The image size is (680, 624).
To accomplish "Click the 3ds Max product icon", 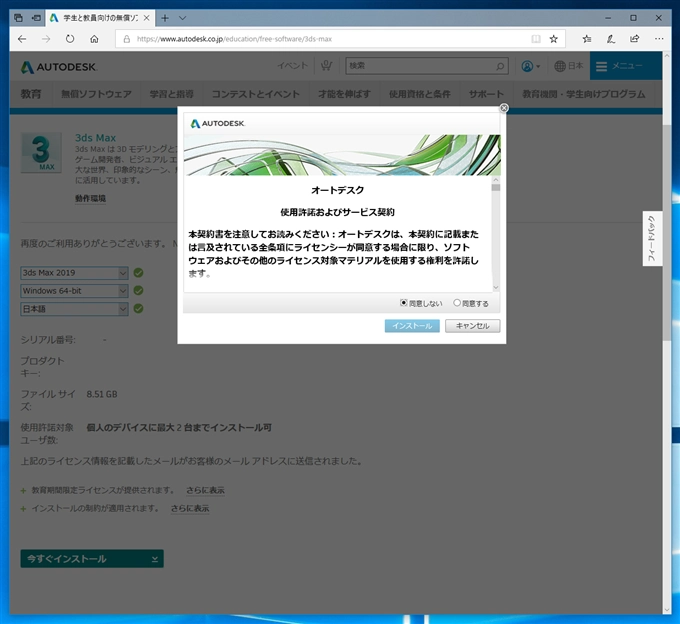I will click(41, 153).
